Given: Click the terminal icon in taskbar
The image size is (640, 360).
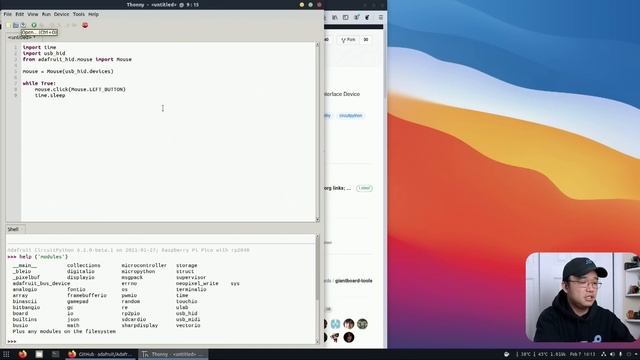Looking at the screenshot, I should [55, 354].
